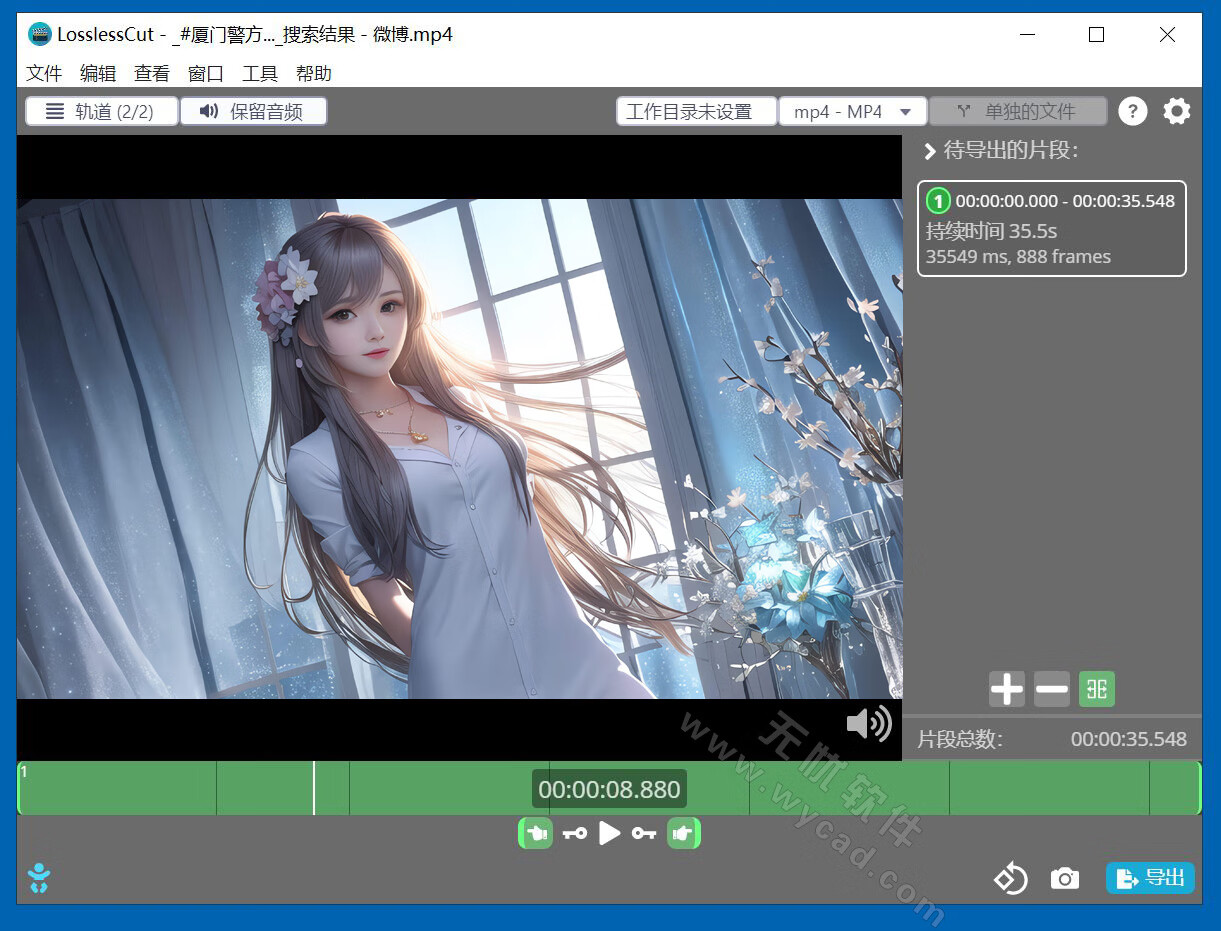
Task: Jump to previous keyframe
Action: [574, 833]
